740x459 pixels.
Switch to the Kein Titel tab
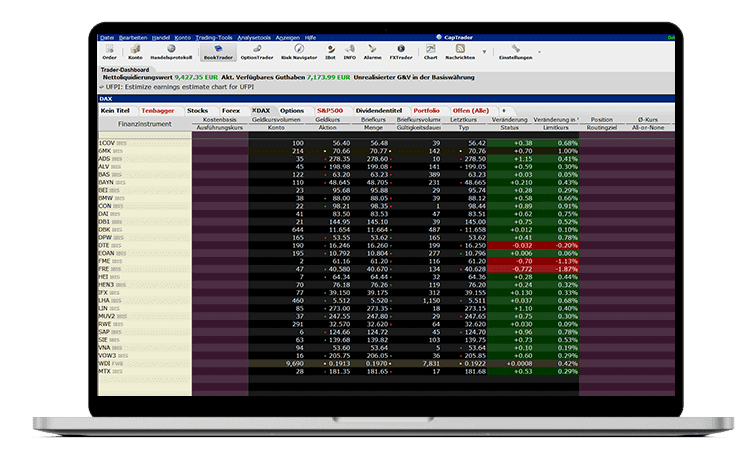tap(115, 110)
